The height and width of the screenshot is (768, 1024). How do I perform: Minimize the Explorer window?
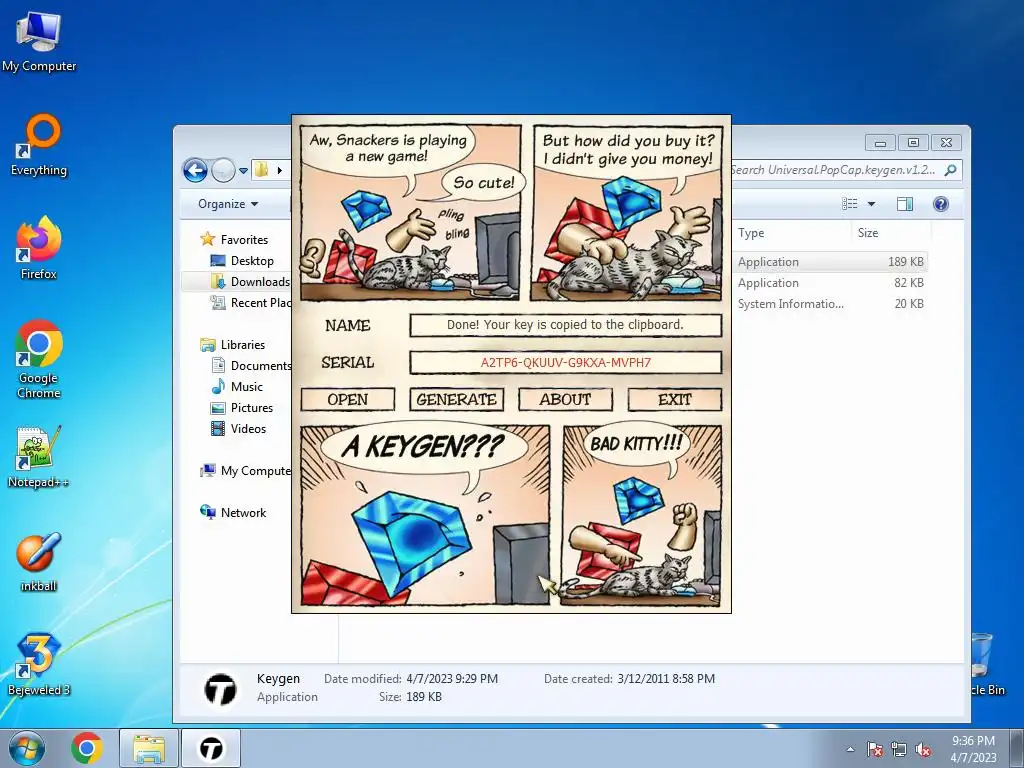click(x=880, y=142)
